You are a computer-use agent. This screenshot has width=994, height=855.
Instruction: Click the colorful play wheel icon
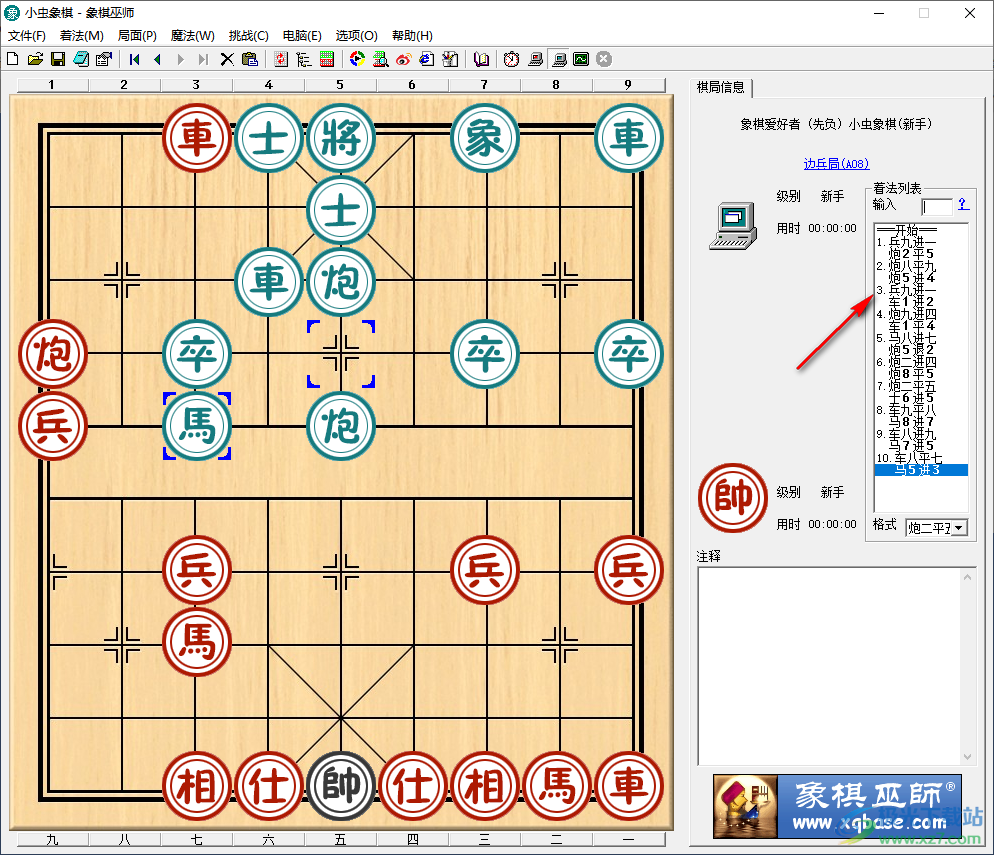click(x=358, y=60)
